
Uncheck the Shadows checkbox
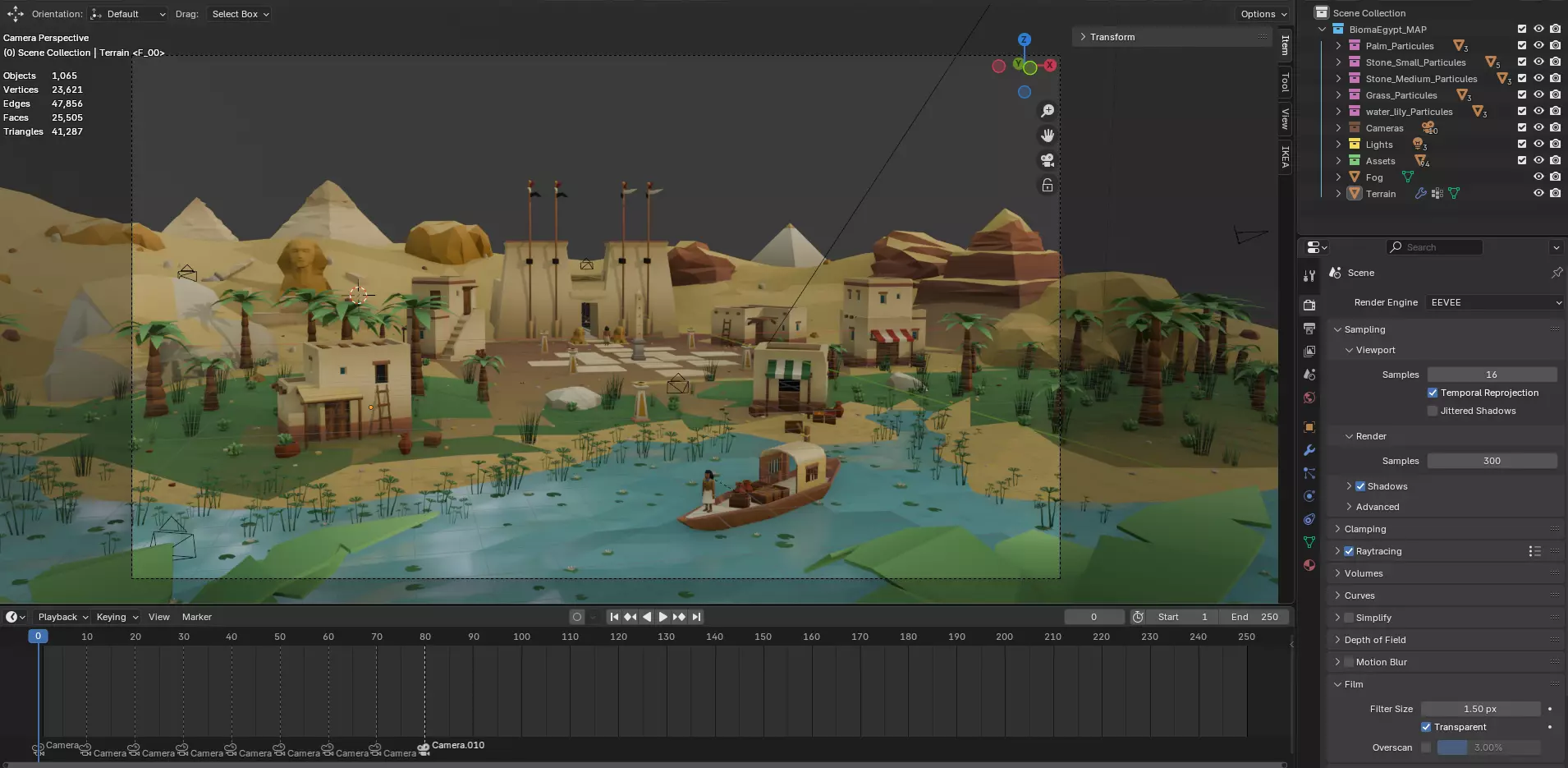pyautogui.click(x=1360, y=486)
